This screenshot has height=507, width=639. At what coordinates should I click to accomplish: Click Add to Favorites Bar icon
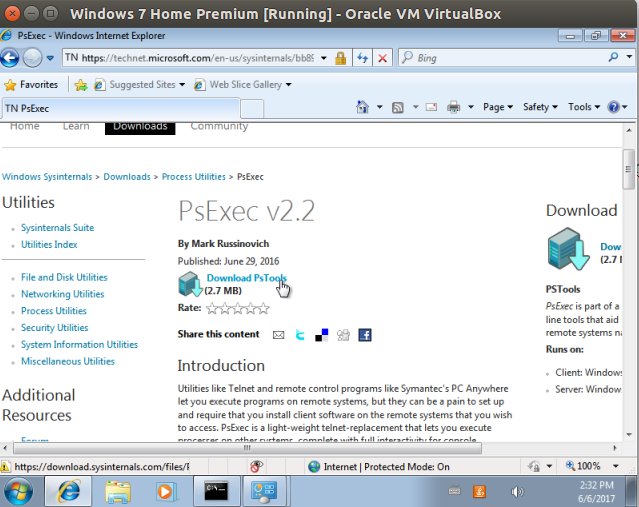[x=81, y=85]
